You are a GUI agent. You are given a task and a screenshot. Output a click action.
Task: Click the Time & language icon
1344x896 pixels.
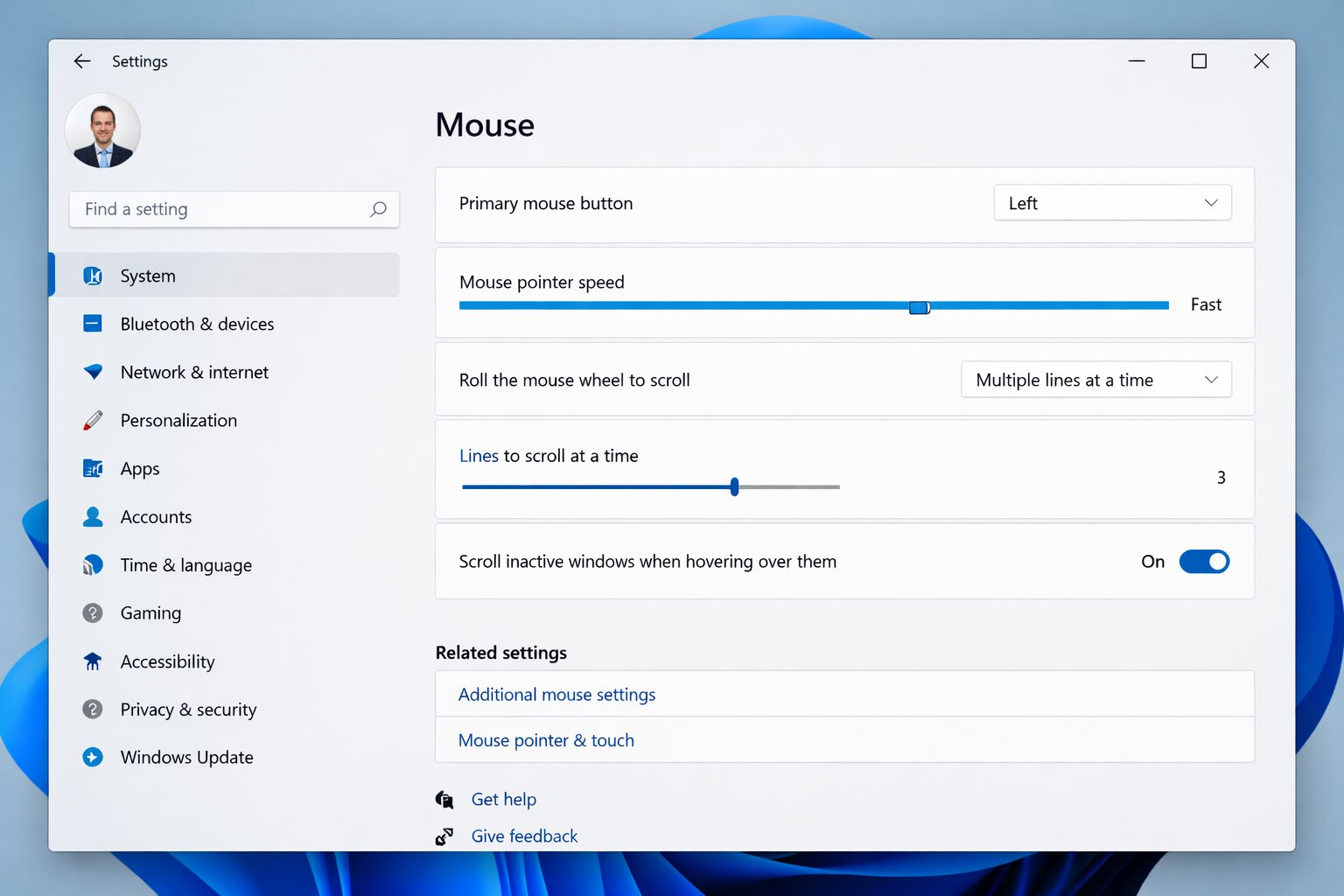click(x=93, y=564)
